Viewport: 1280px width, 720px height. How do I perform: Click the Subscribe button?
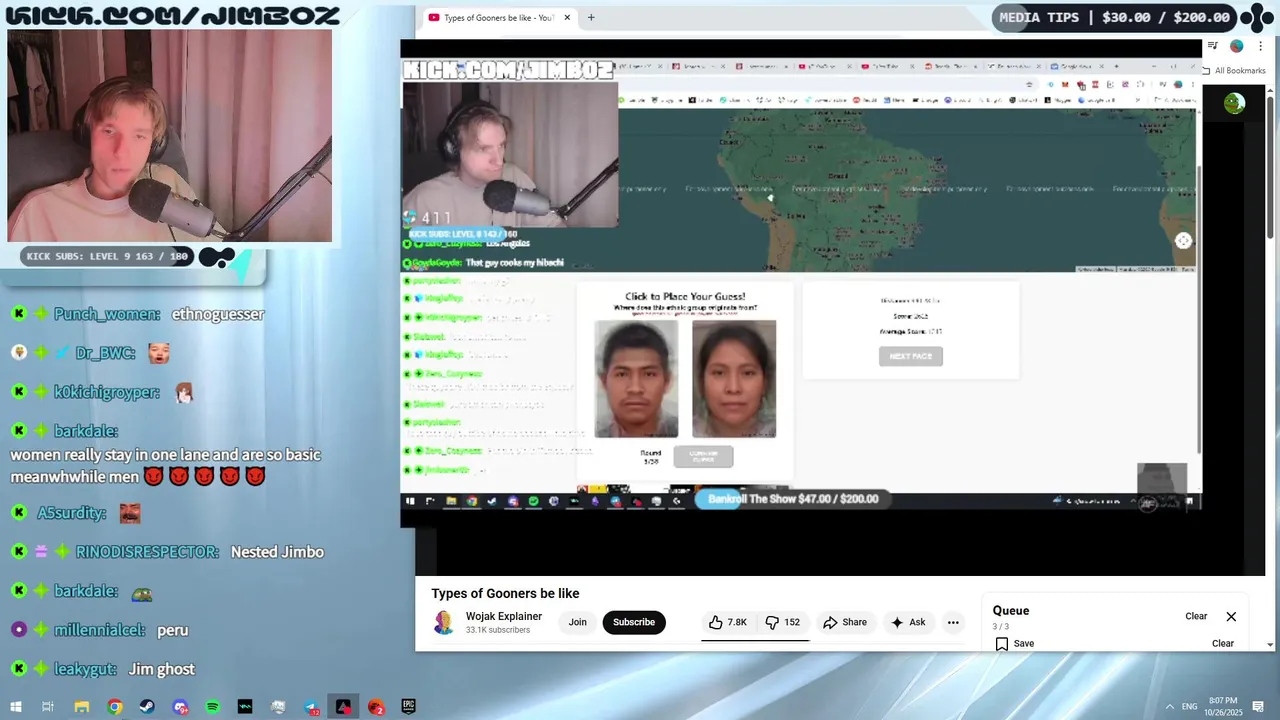[x=634, y=622]
